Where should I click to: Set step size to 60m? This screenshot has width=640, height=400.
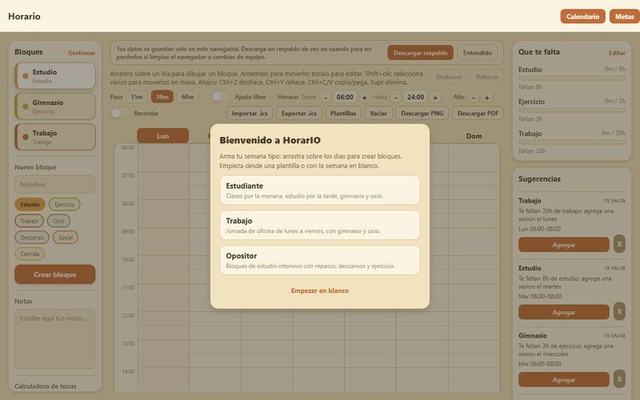coord(187,97)
